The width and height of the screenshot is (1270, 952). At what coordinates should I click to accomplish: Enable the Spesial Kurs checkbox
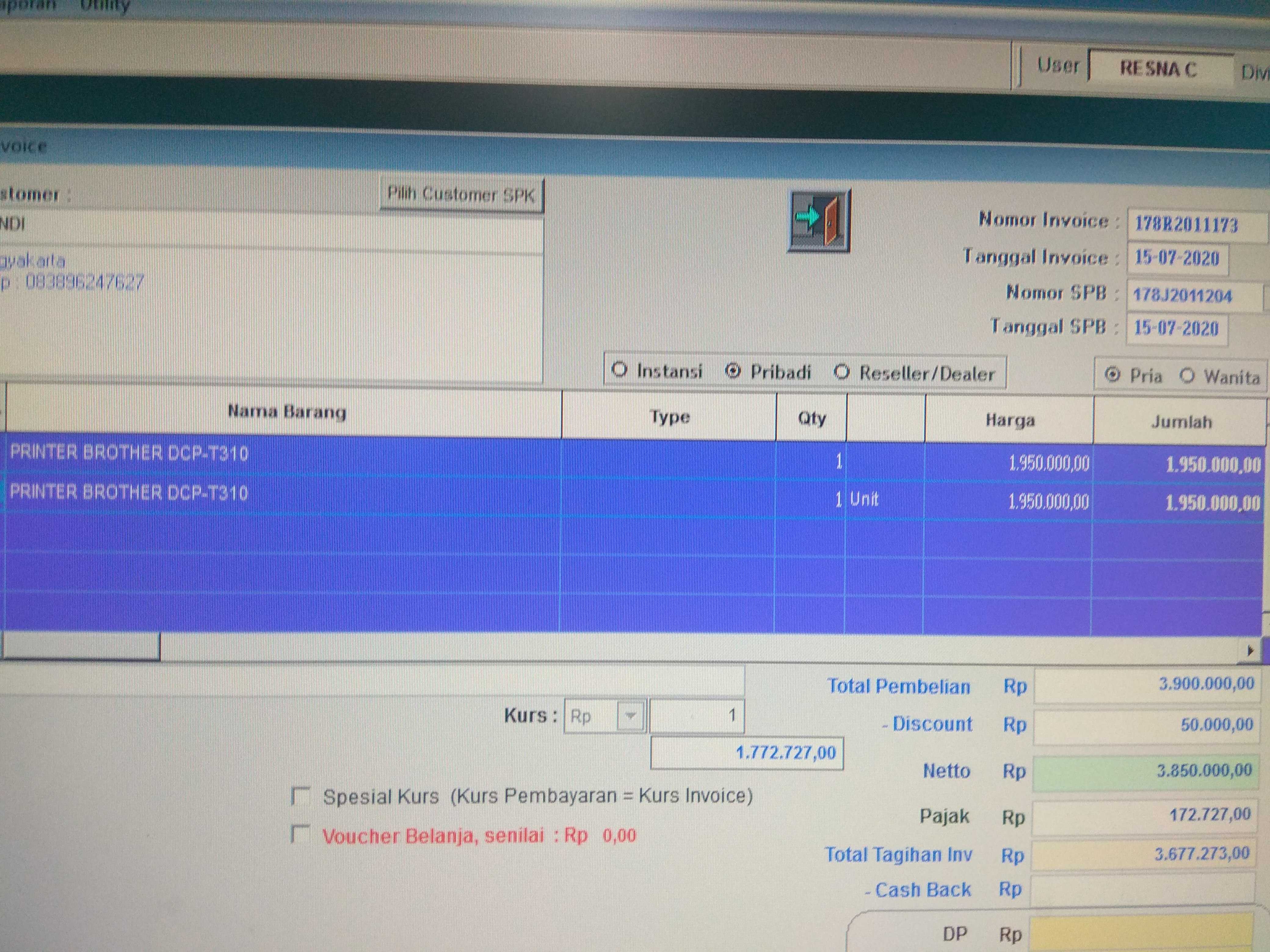pyautogui.click(x=300, y=796)
